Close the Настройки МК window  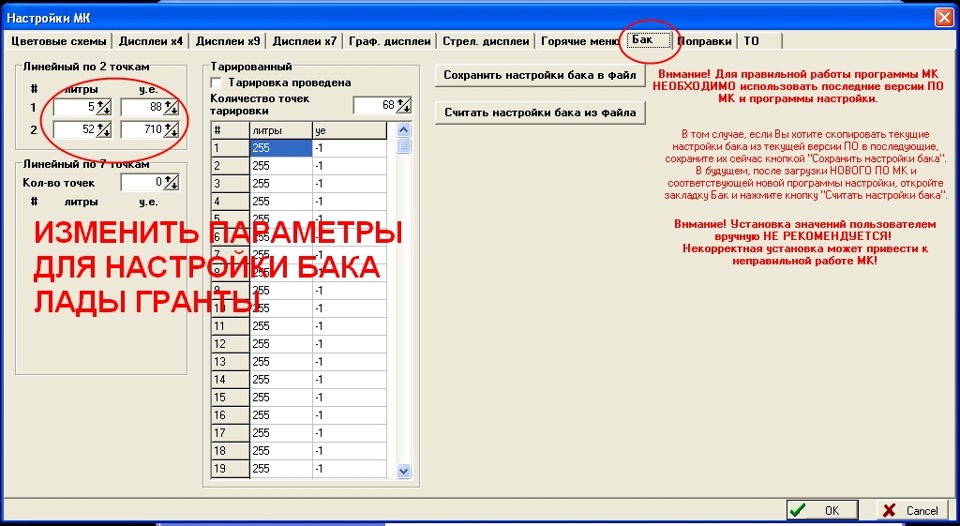pos(944,18)
